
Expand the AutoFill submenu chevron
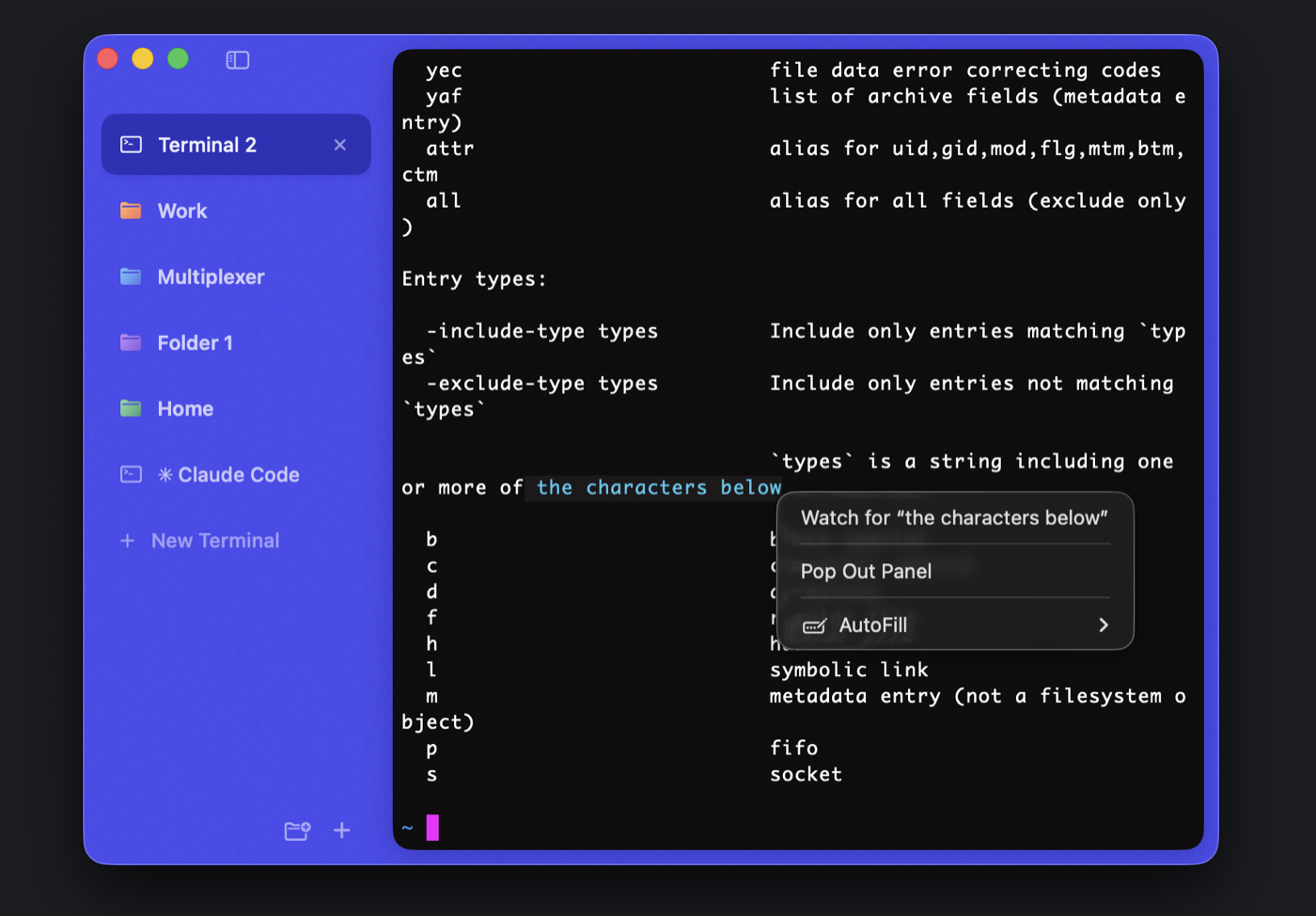[1104, 625]
